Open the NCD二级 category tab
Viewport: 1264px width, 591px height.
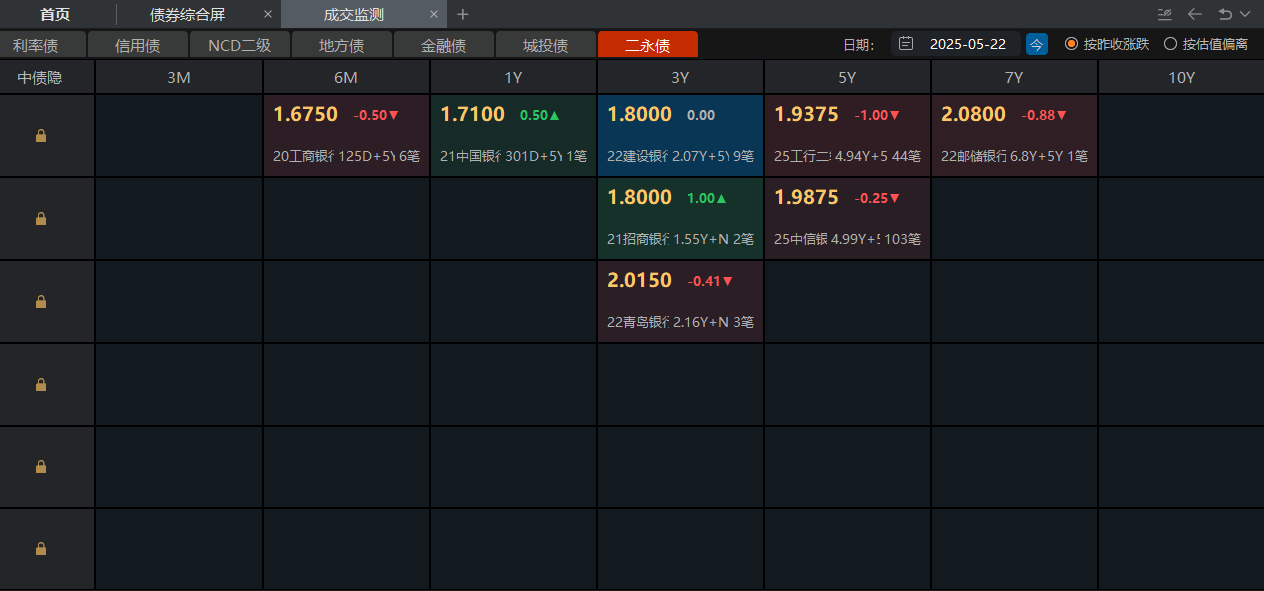coord(240,45)
